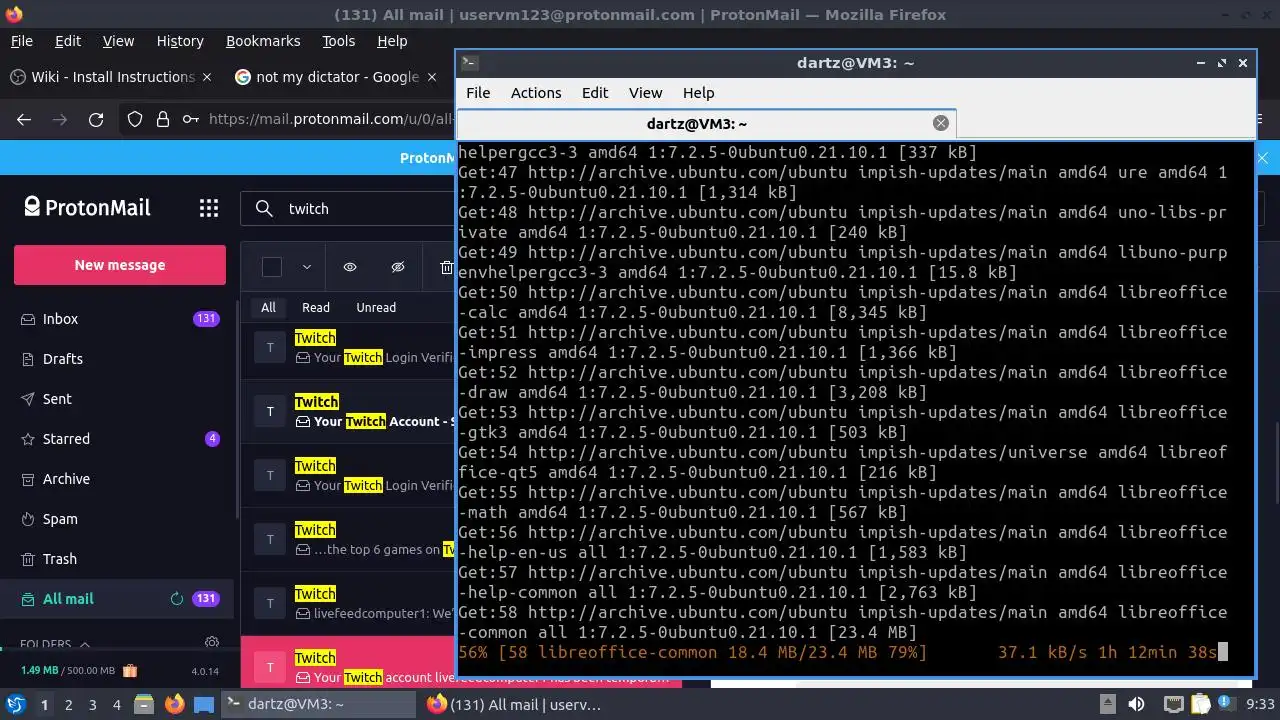Select the third Twitch message avatar
Viewport: 1280px width, 720px height.
pyautogui.click(x=270, y=475)
